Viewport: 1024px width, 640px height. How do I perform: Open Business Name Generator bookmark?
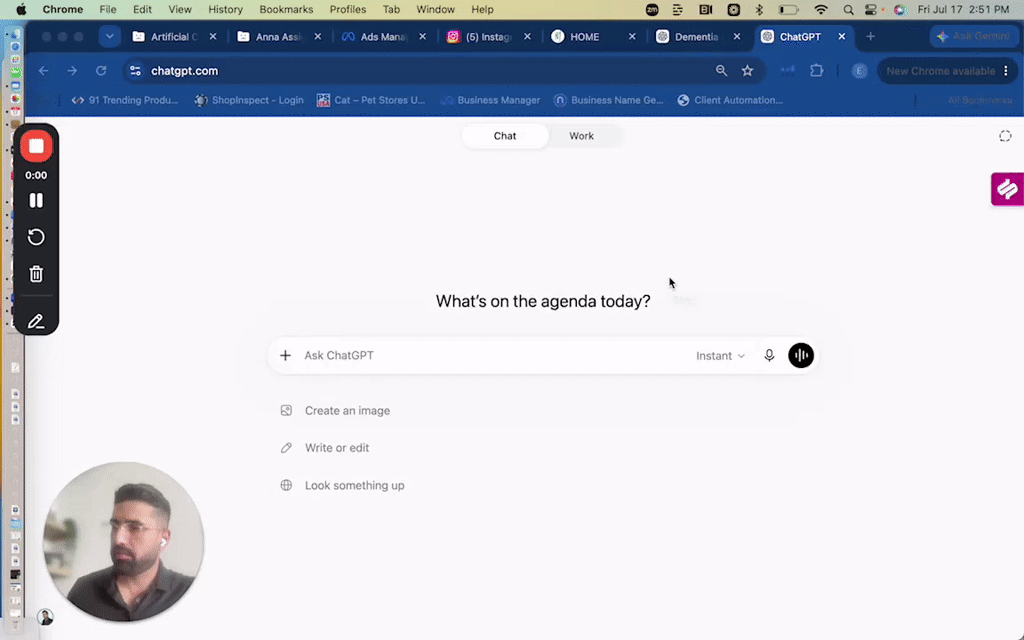(x=609, y=100)
